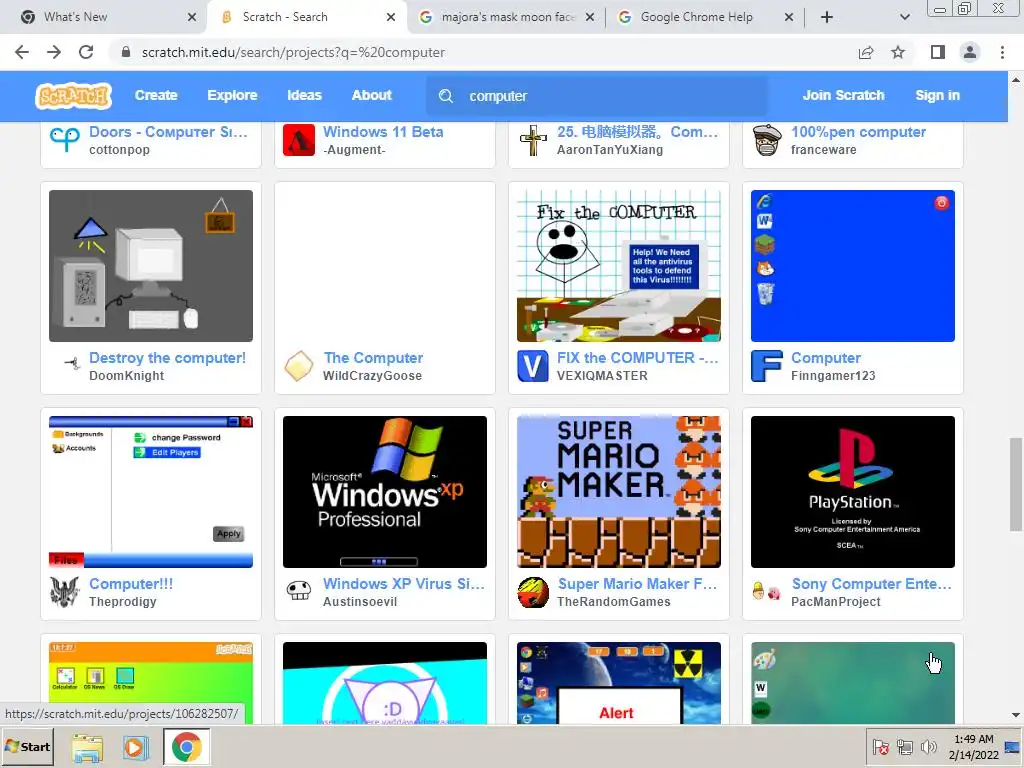Image resolution: width=1024 pixels, height=768 pixels.
Task: Click the browser address bar URL
Action: [x=293, y=52]
